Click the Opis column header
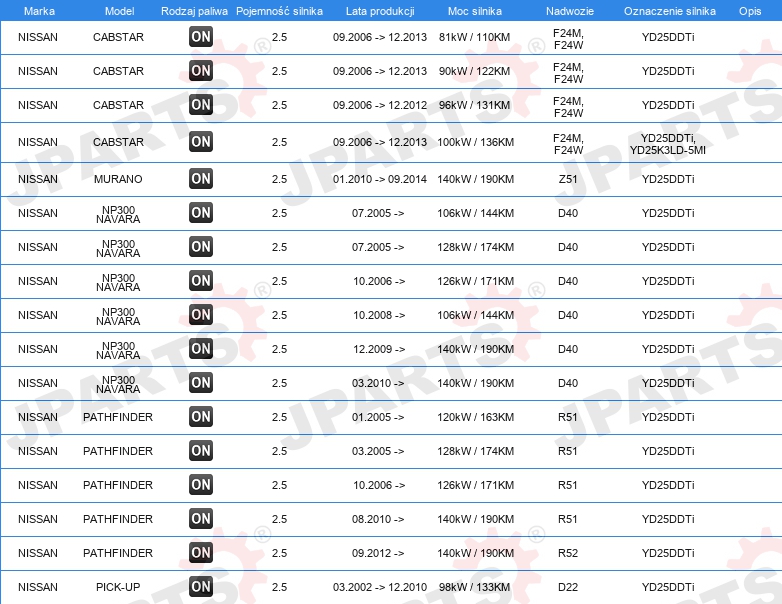Image resolution: width=782 pixels, height=604 pixels. (x=750, y=11)
